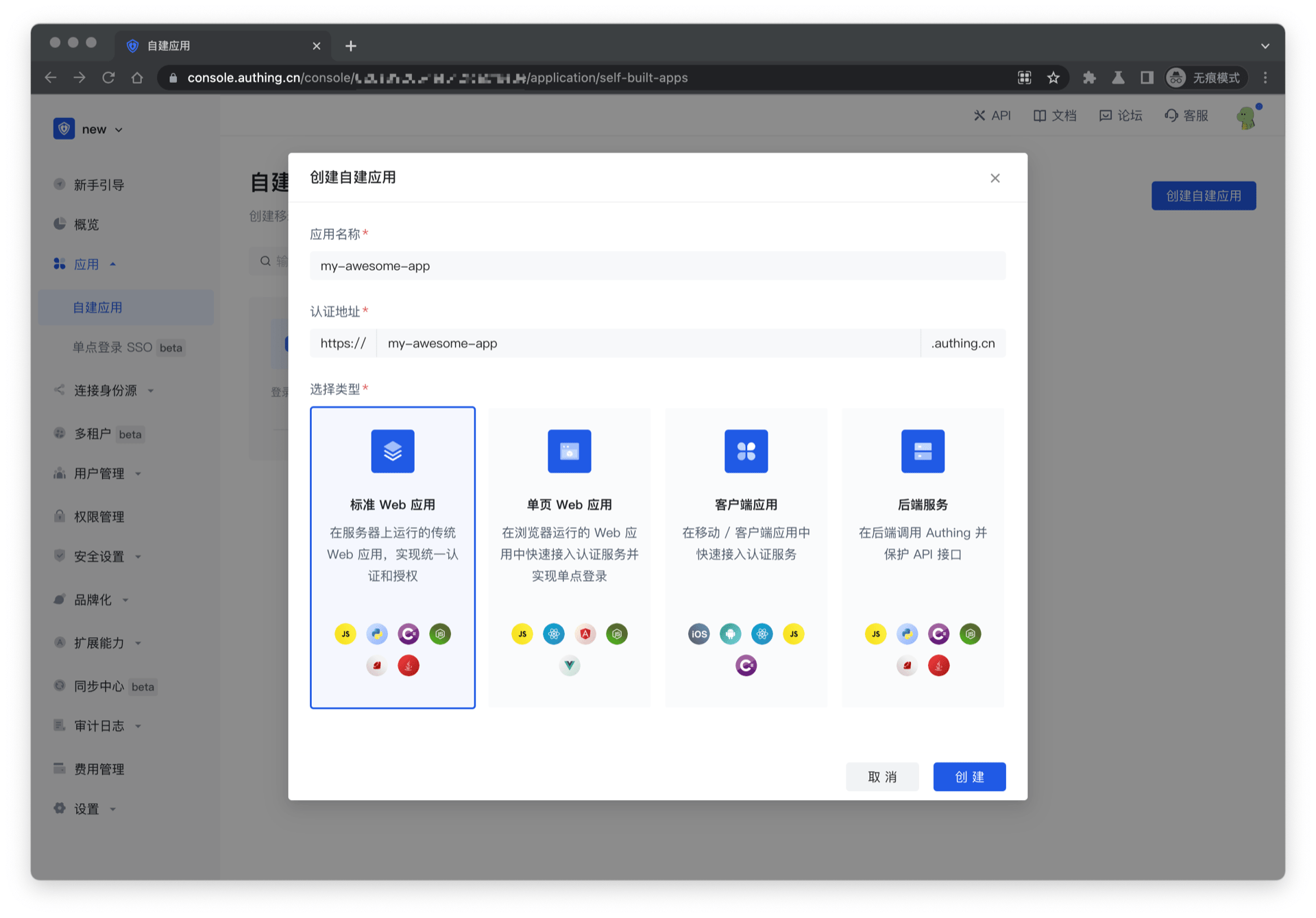Open the browser extensions puzzle icon

coord(1089,77)
